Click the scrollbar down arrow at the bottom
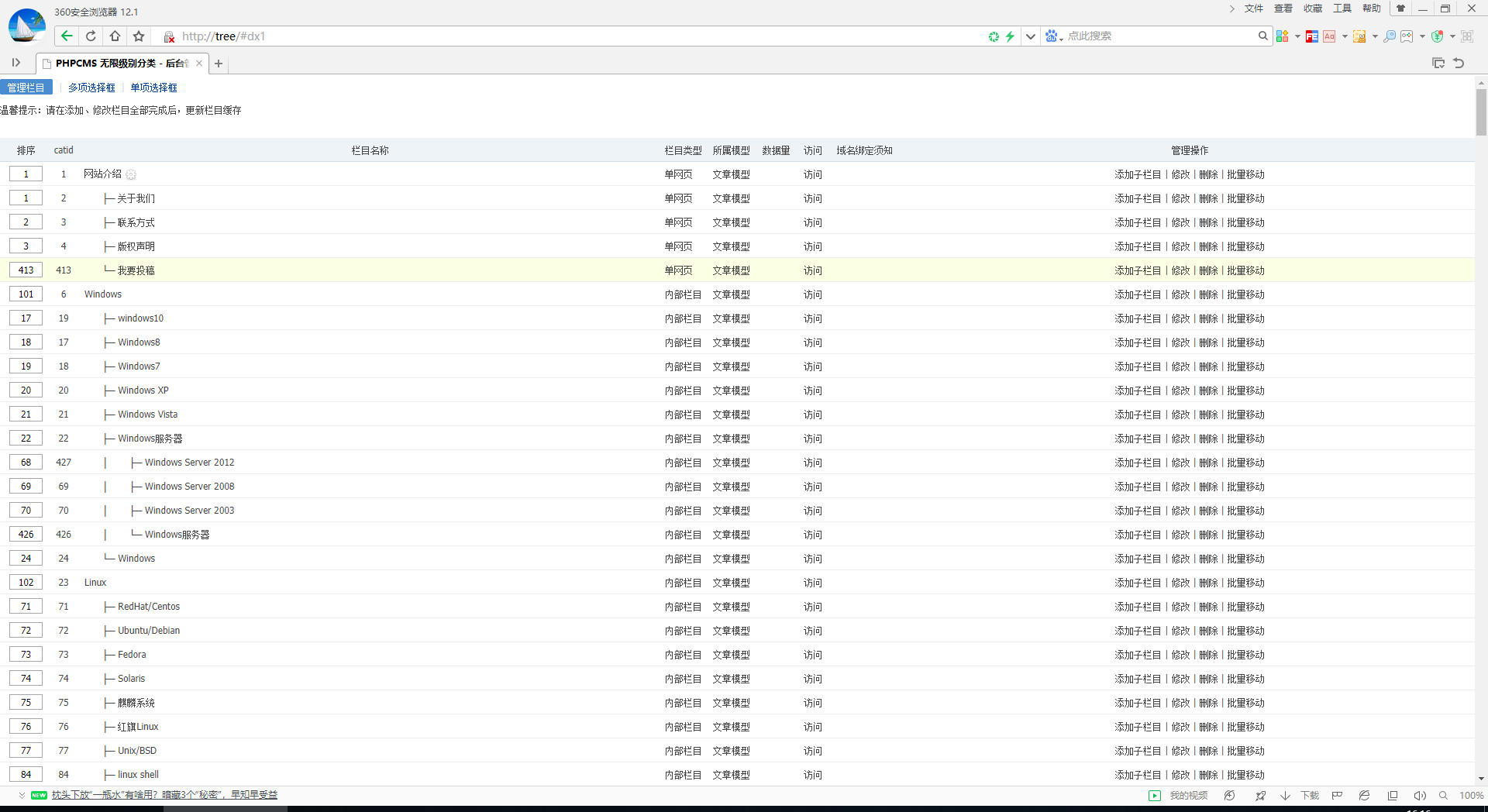 tap(1481, 779)
